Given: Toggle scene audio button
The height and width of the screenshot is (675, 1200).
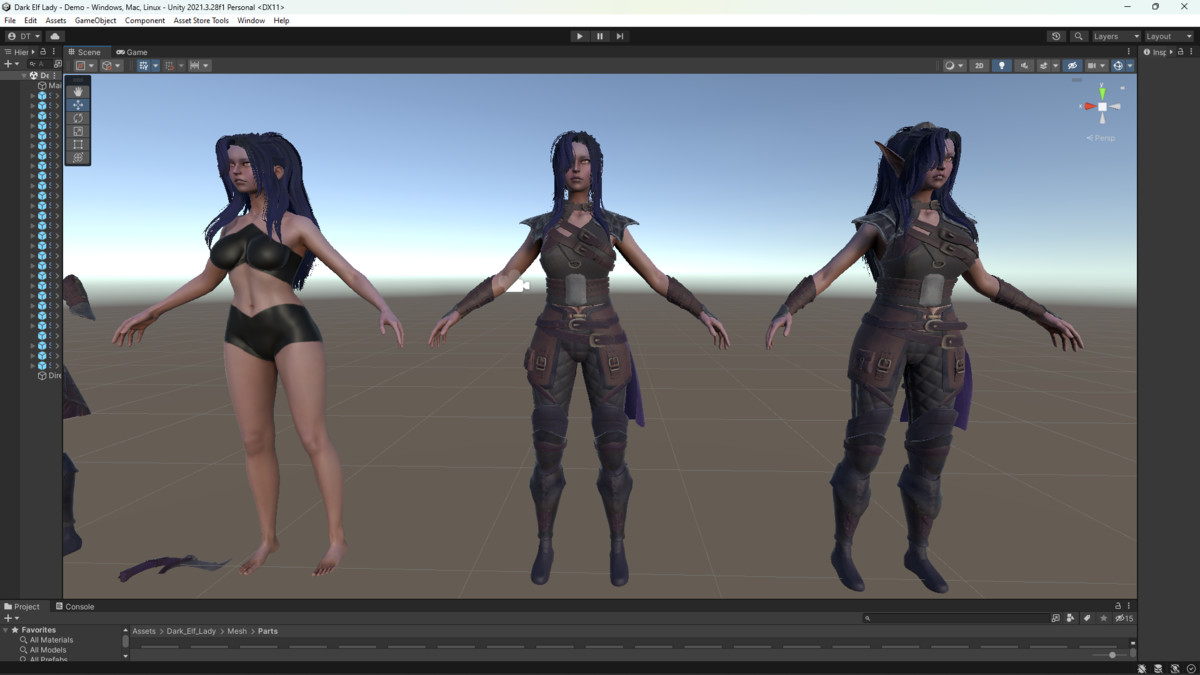Looking at the screenshot, I should [x=1024, y=66].
